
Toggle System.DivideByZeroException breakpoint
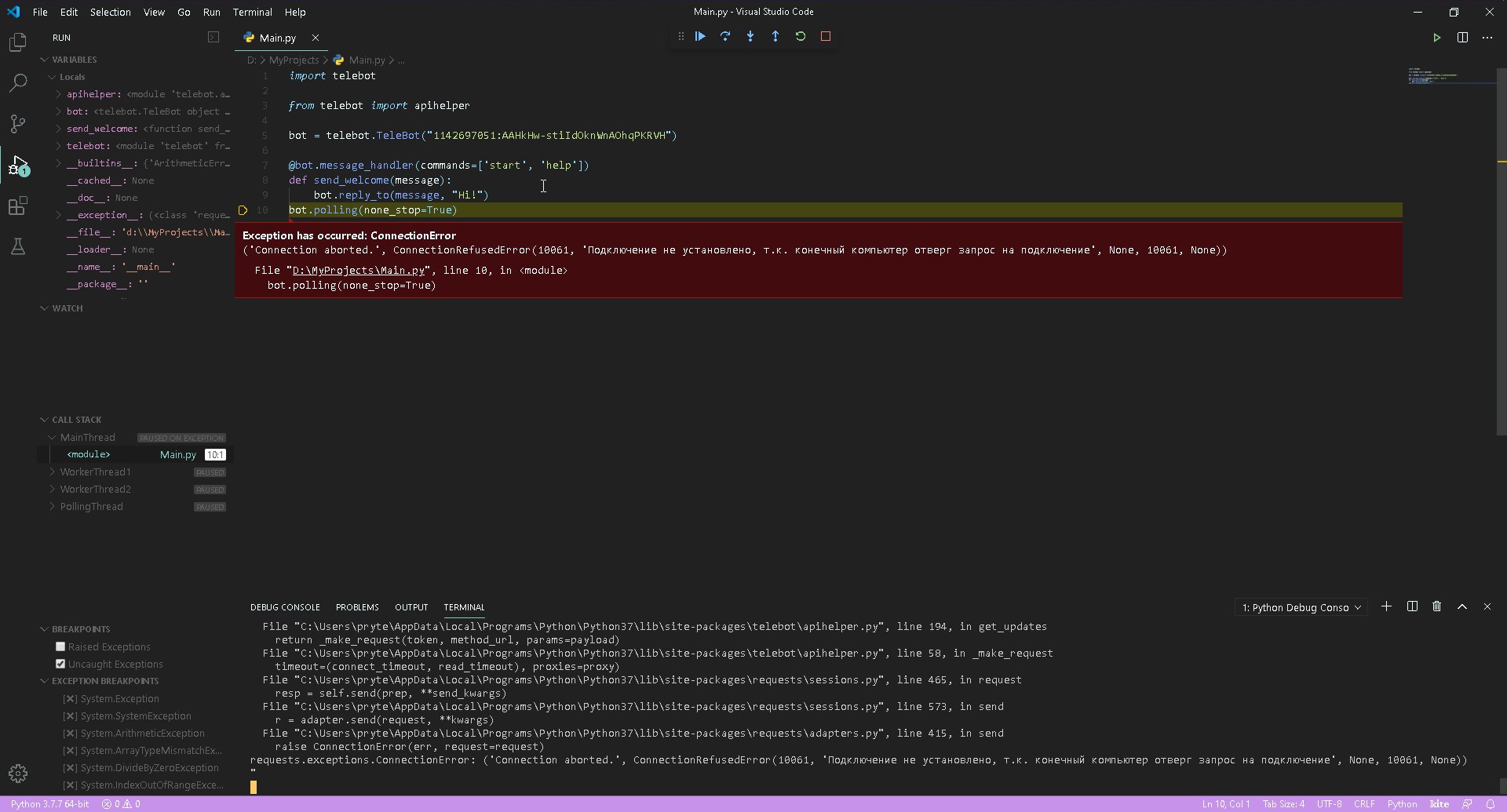coord(70,768)
